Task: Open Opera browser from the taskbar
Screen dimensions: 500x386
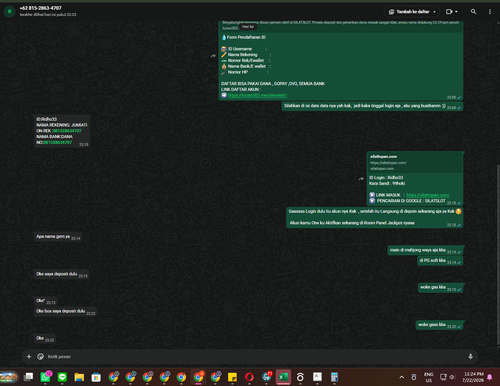Action: click(249, 377)
